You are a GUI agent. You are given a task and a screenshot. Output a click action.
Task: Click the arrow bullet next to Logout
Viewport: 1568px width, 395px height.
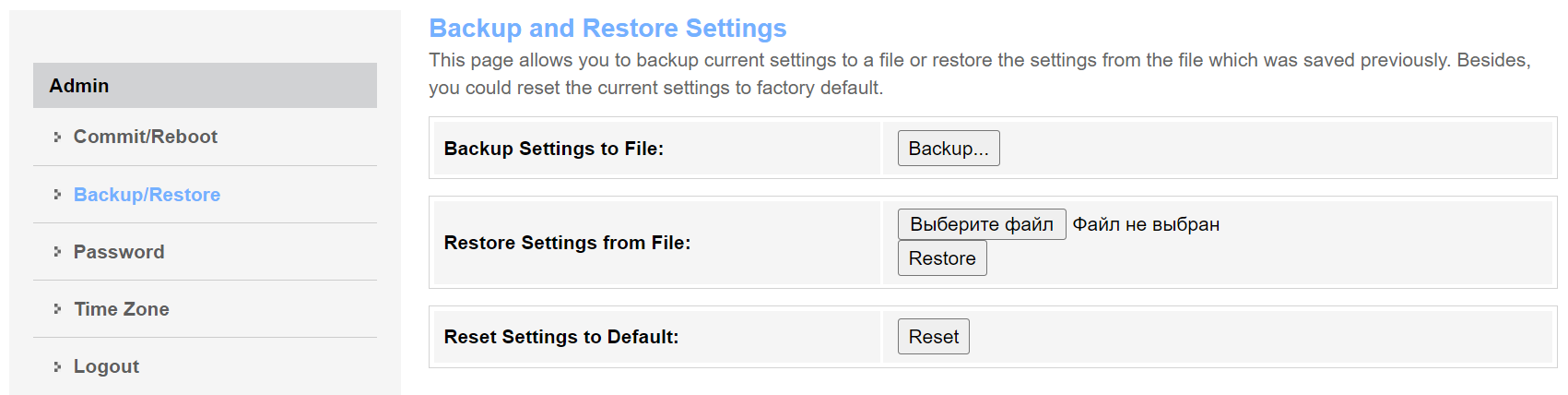[x=57, y=366]
